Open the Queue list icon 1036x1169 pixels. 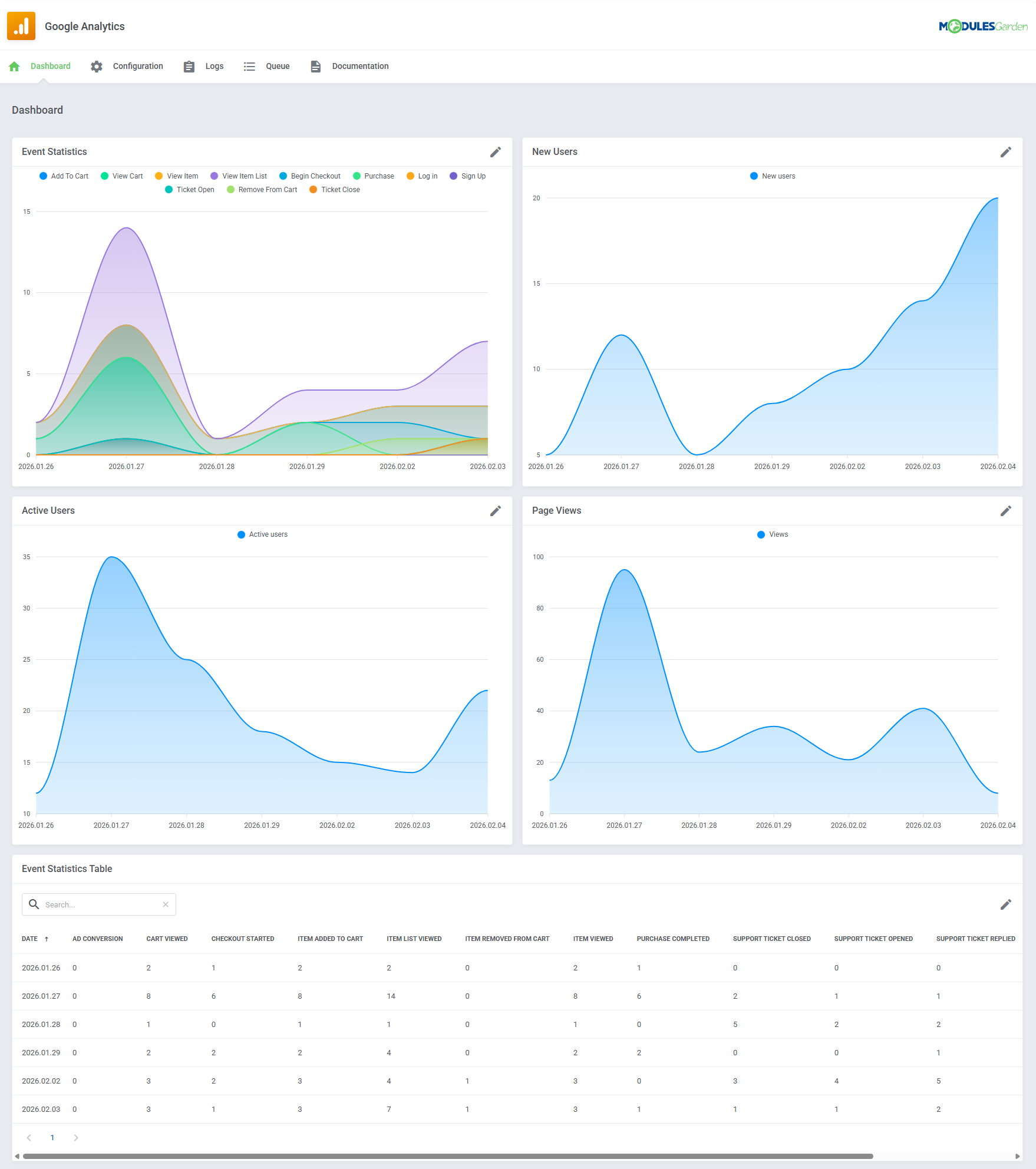pyautogui.click(x=249, y=66)
